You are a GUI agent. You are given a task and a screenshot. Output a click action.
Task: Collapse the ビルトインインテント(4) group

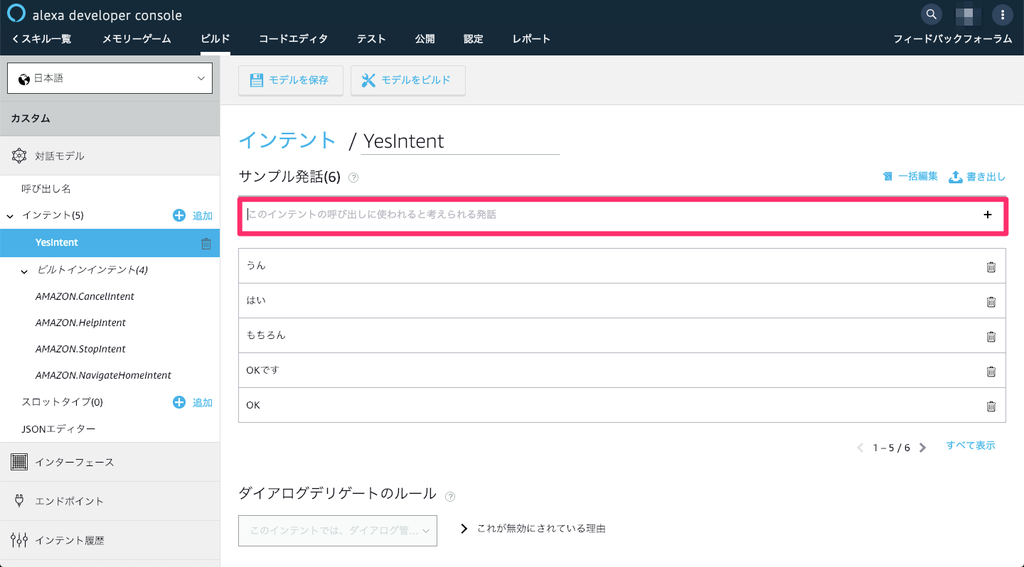24,270
